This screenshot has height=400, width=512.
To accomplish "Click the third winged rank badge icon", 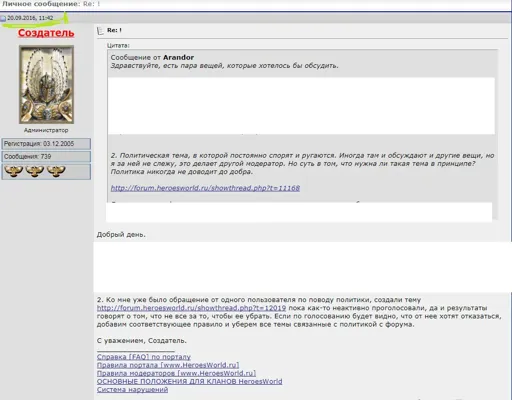I will [56, 171].
